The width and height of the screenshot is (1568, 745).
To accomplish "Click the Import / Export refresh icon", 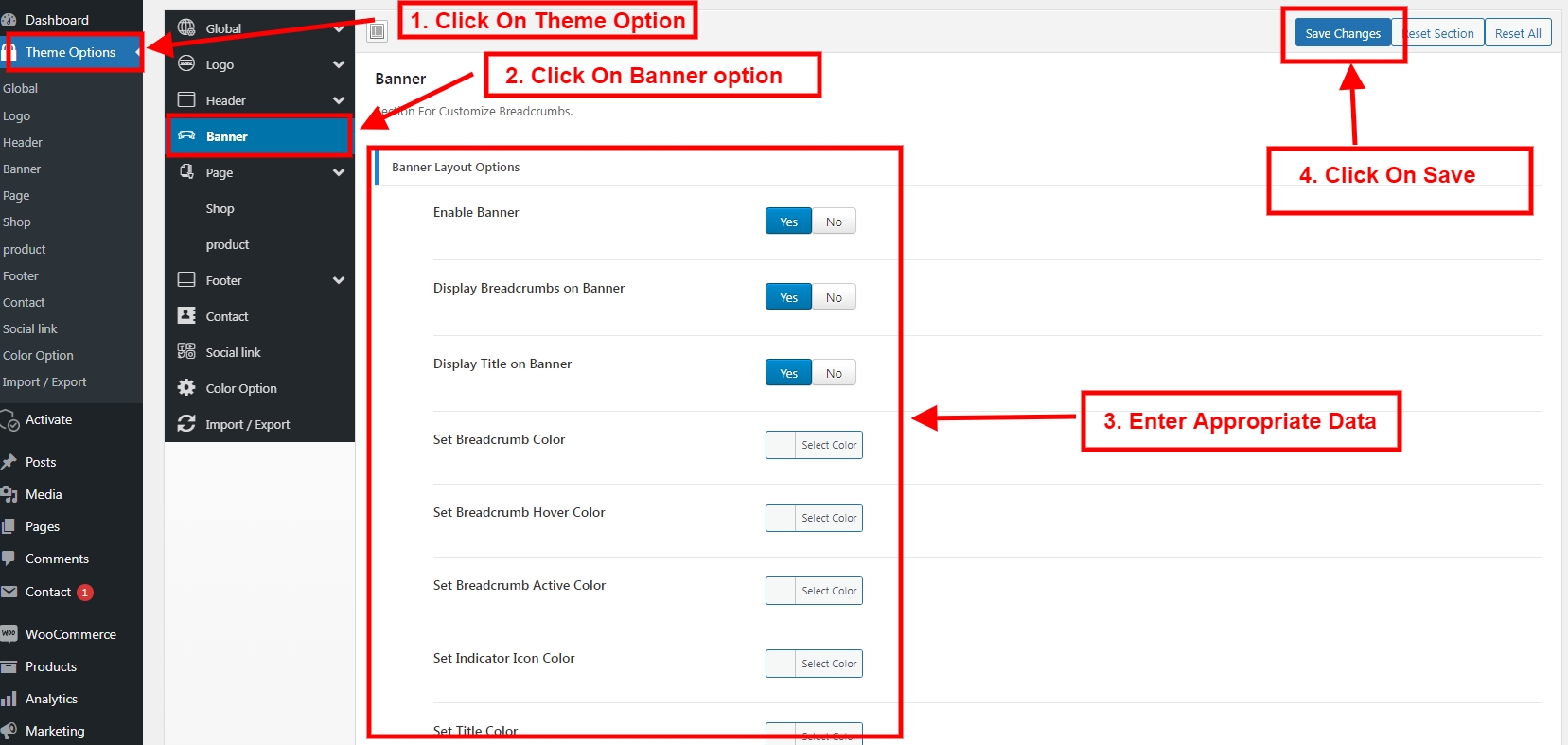I will [x=186, y=423].
